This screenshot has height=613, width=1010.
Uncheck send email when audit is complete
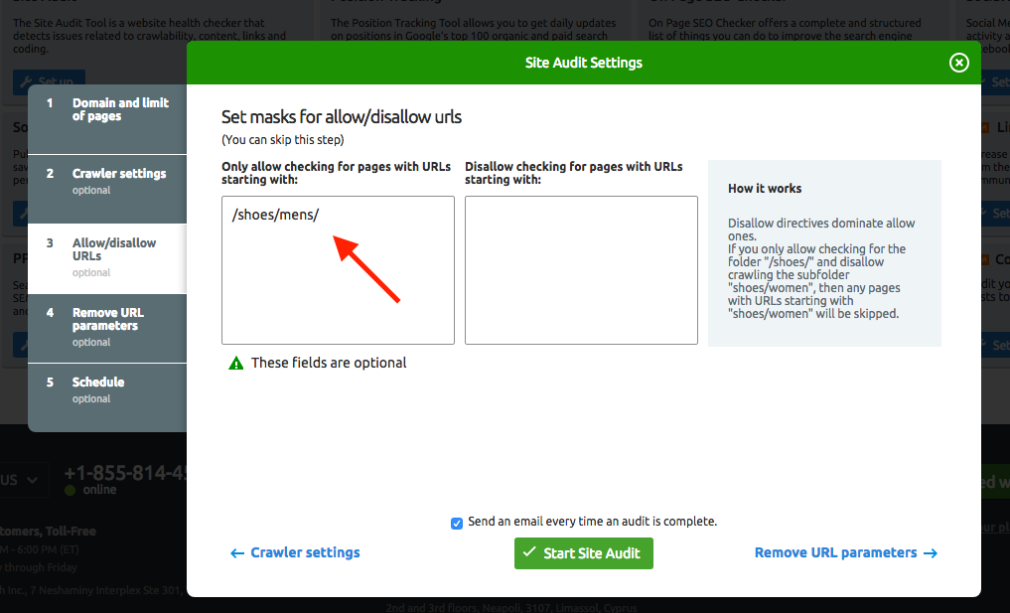pos(457,523)
